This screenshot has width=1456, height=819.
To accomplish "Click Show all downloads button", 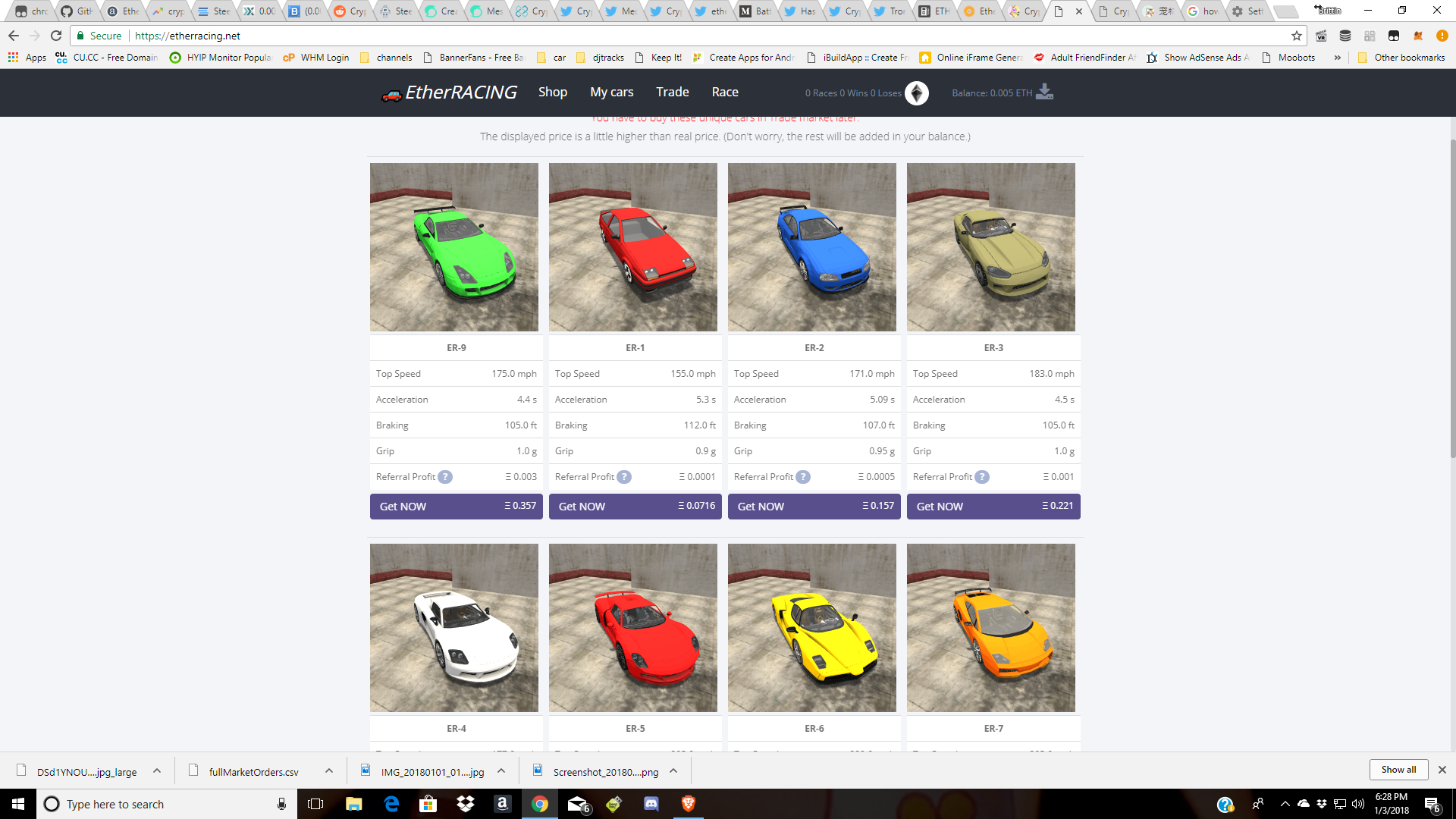I will 1398,770.
